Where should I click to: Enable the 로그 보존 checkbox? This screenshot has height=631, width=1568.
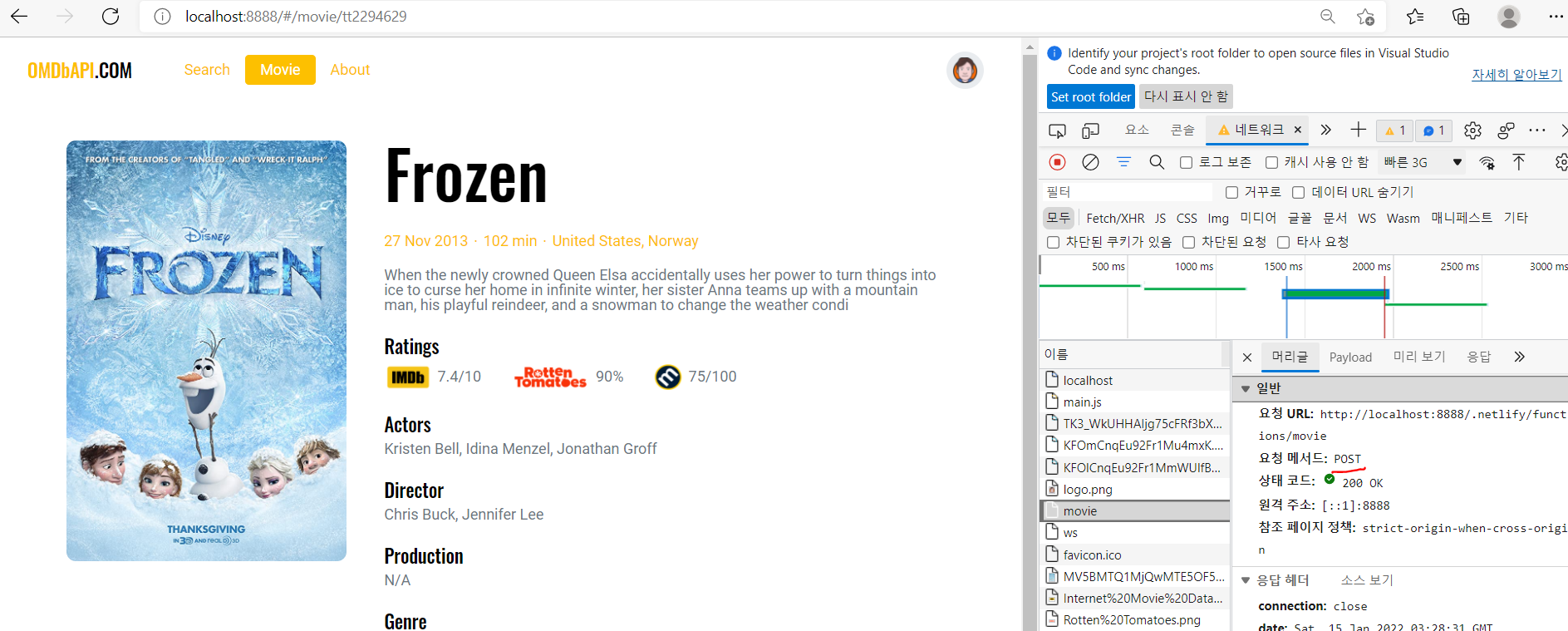pyautogui.click(x=1187, y=163)
